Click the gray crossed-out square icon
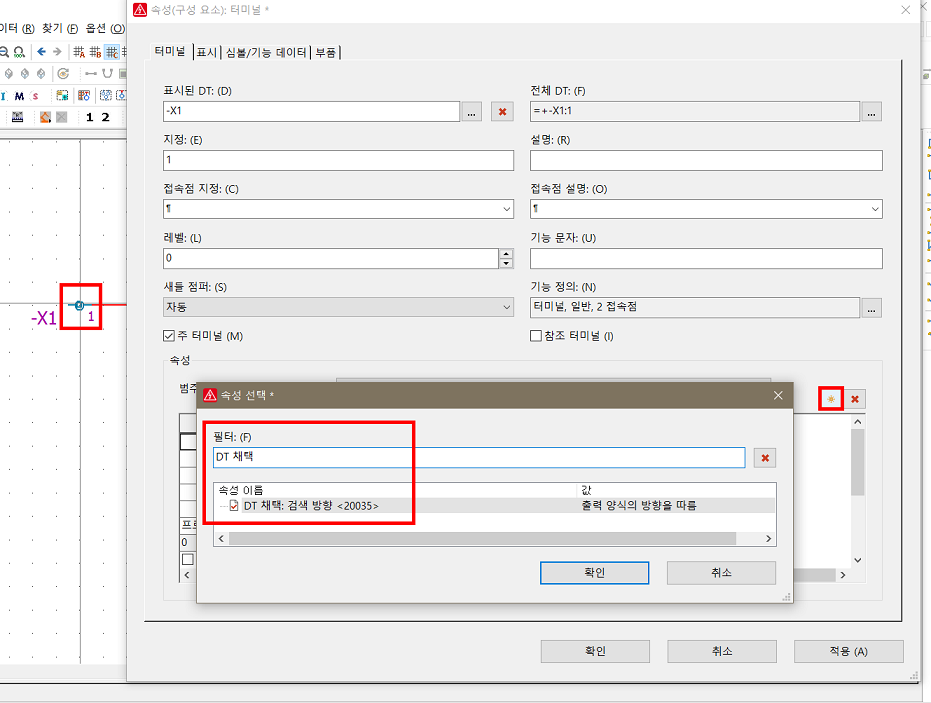 click(x=62, y=117)
